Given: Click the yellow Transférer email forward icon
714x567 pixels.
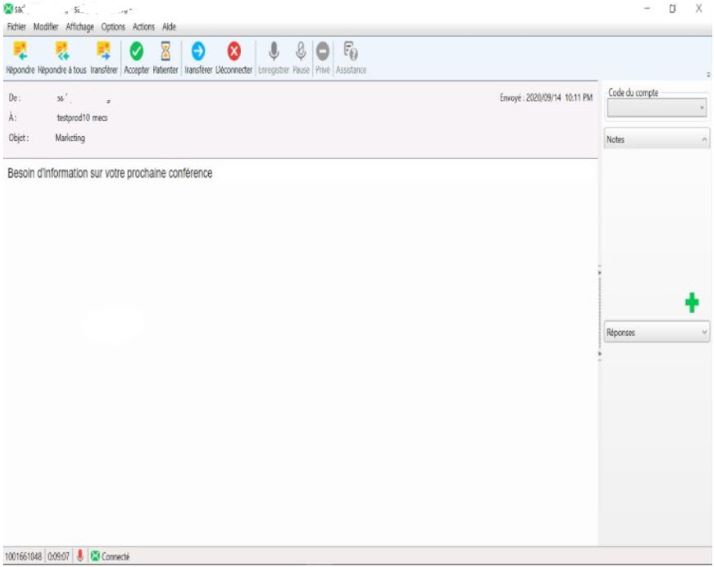Looking at the screenshot, I should pyautogui.click(x=103, y=50).
